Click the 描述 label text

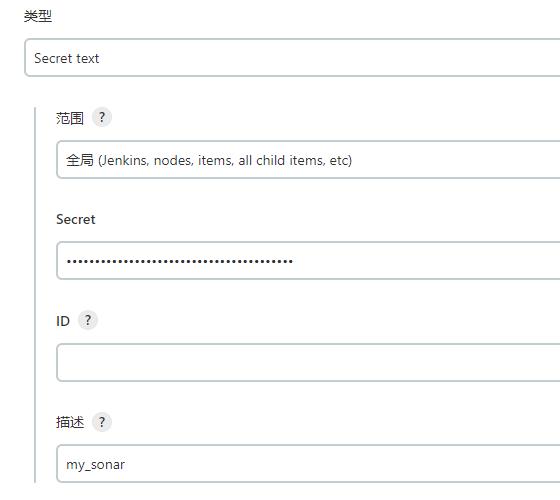tap(70, 422)
